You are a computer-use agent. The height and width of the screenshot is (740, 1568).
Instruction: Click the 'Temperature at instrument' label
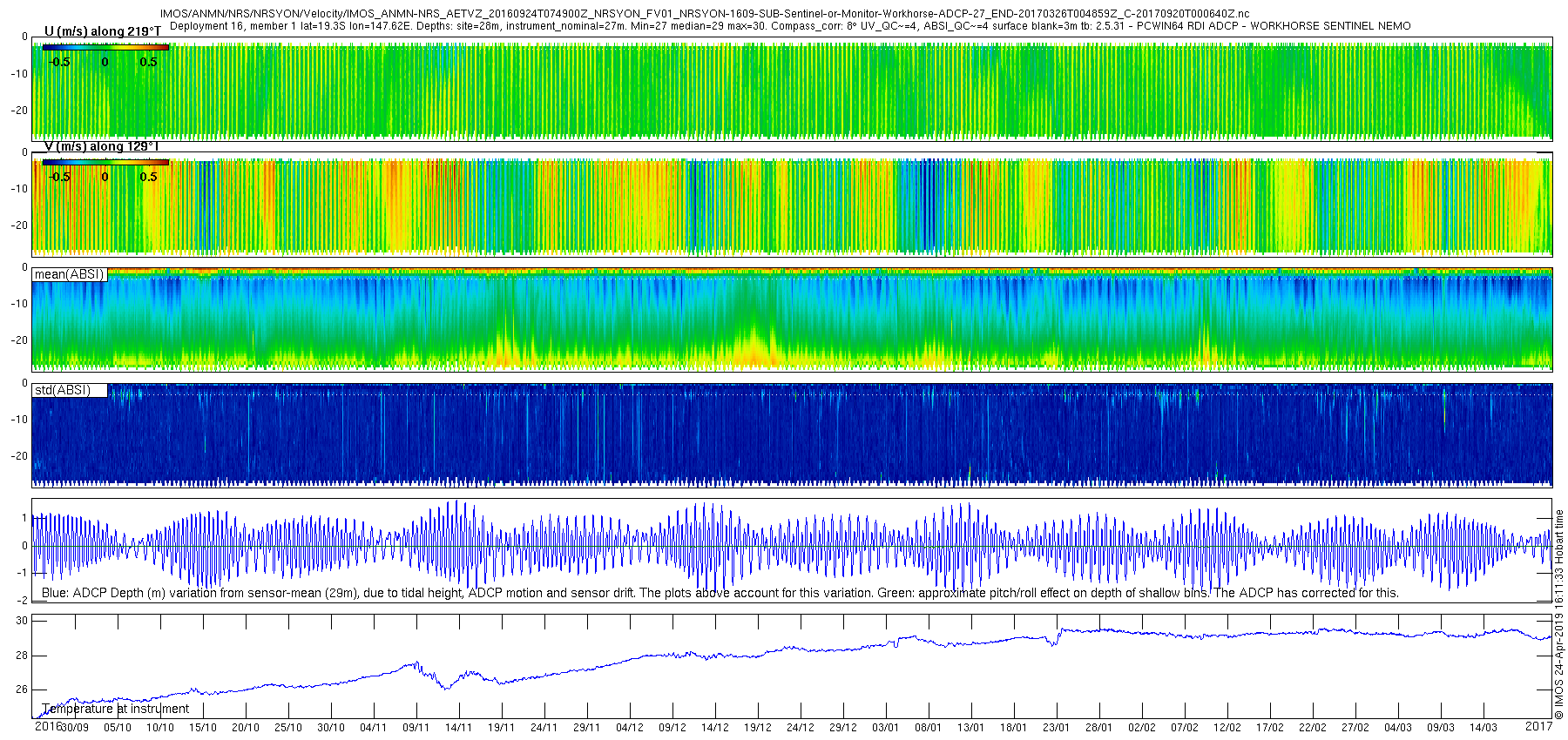point(115,709)
